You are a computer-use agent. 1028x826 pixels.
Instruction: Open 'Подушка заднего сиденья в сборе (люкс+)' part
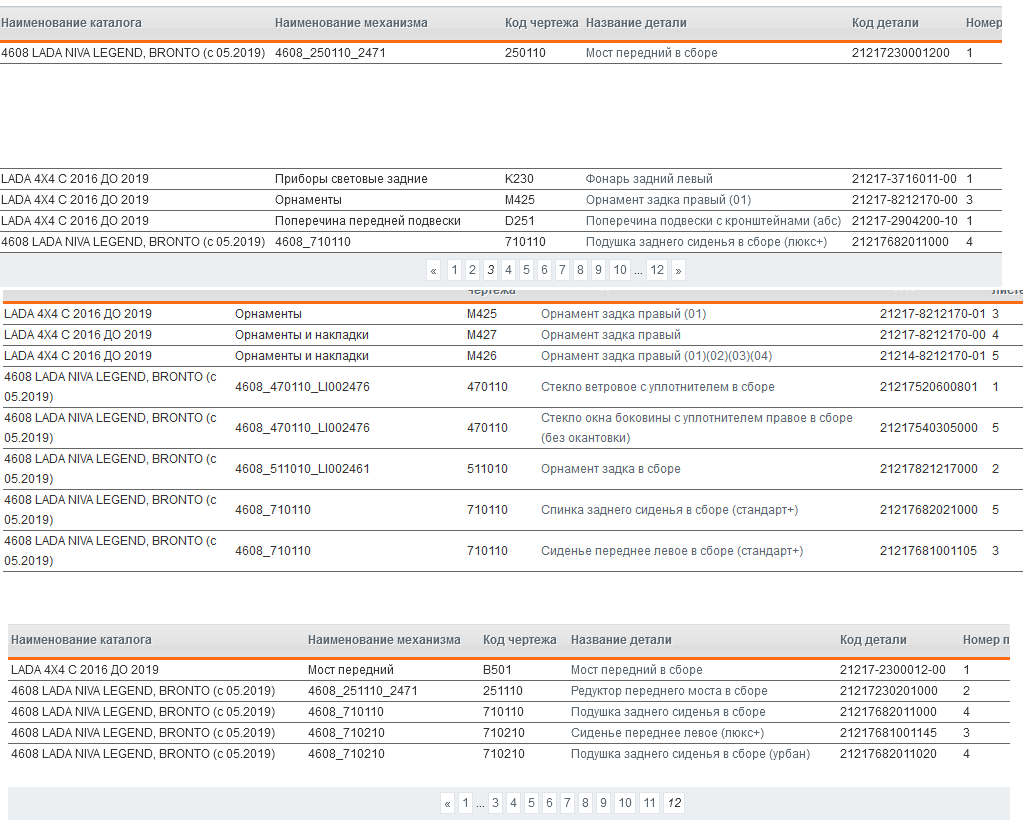click(707, 242)
